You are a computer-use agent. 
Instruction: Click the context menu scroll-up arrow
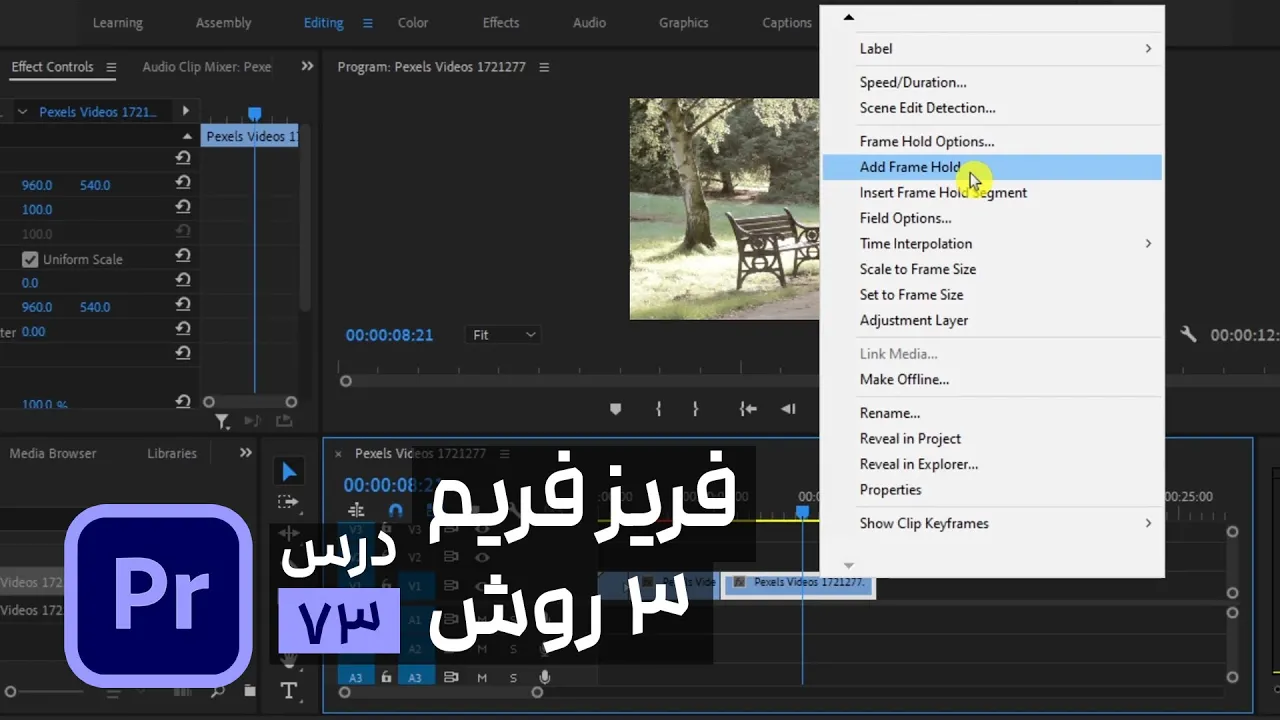(849, 17)
